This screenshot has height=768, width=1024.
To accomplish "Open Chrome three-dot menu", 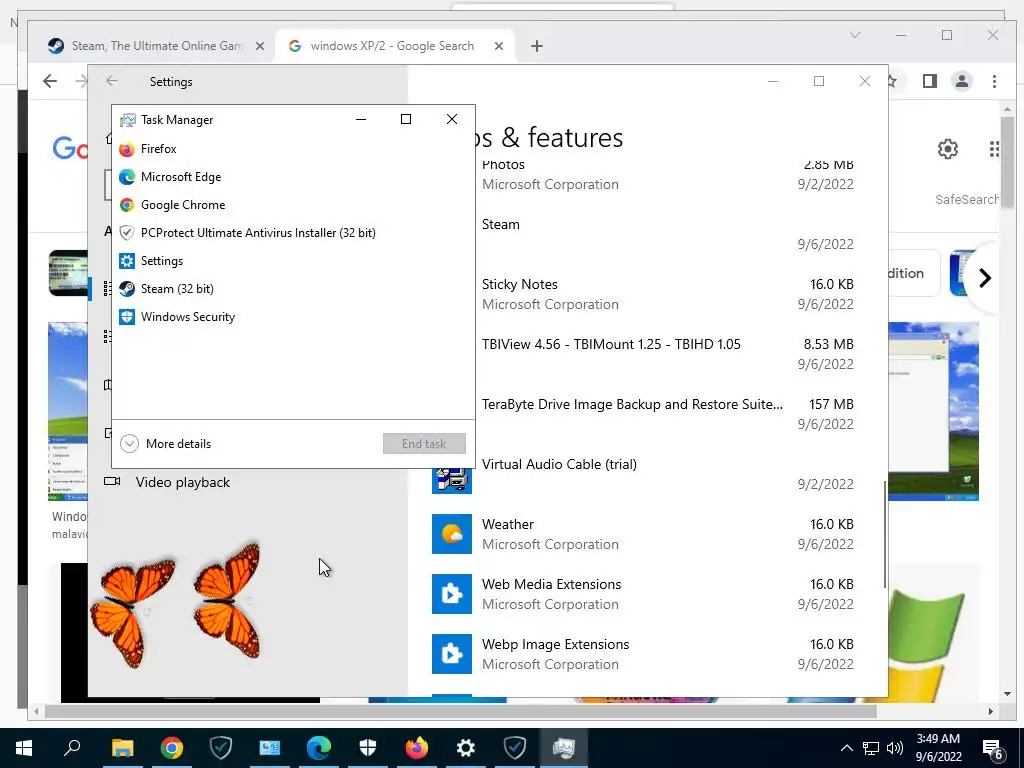I will [994, 81].
